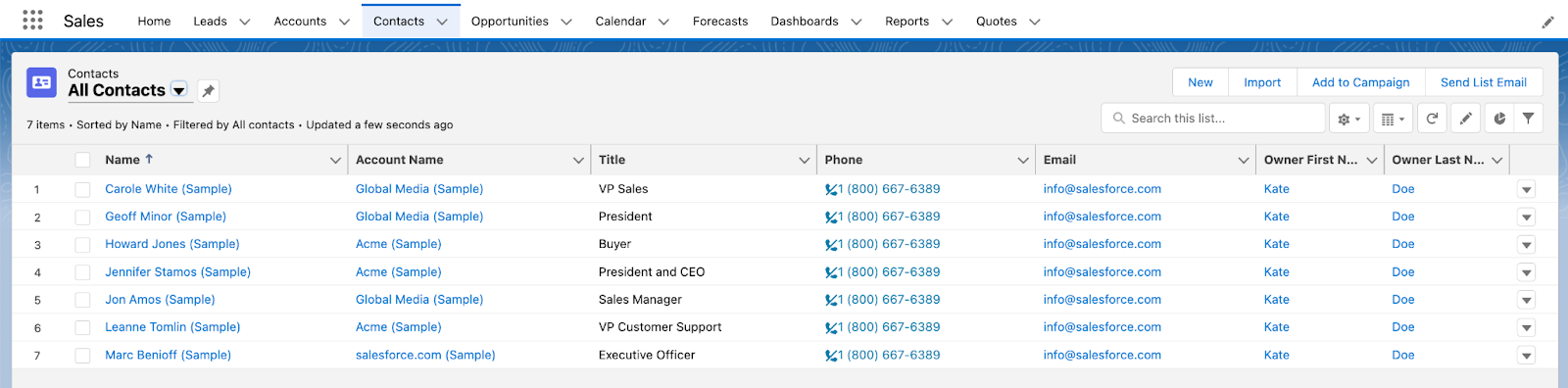Screen dimensions: 1568x388
Task: Sort by the Name column arrow
Action: tap(149, 159)
